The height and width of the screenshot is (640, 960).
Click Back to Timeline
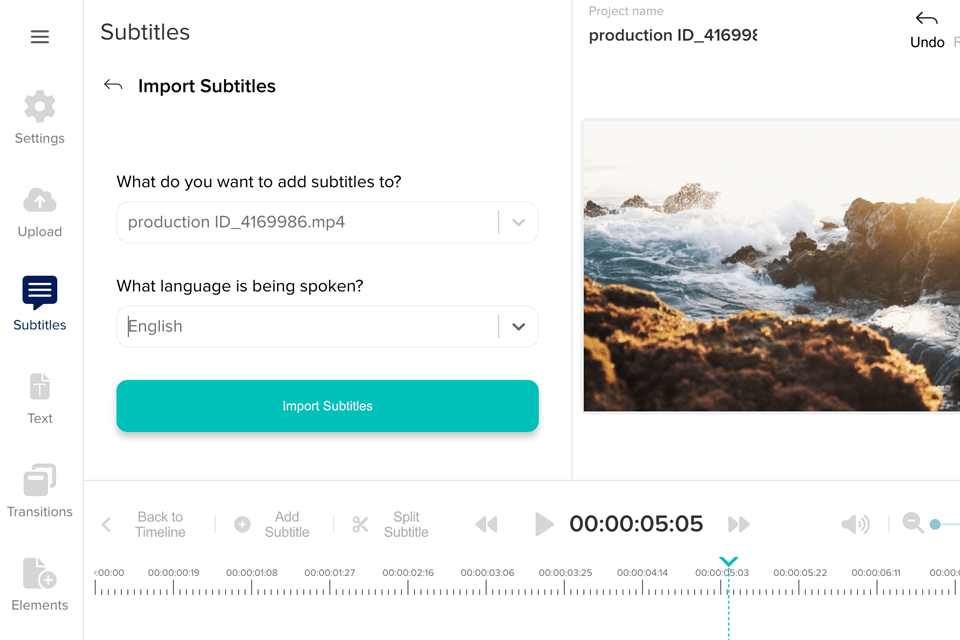pyautogui.click(x=146, y=524)
